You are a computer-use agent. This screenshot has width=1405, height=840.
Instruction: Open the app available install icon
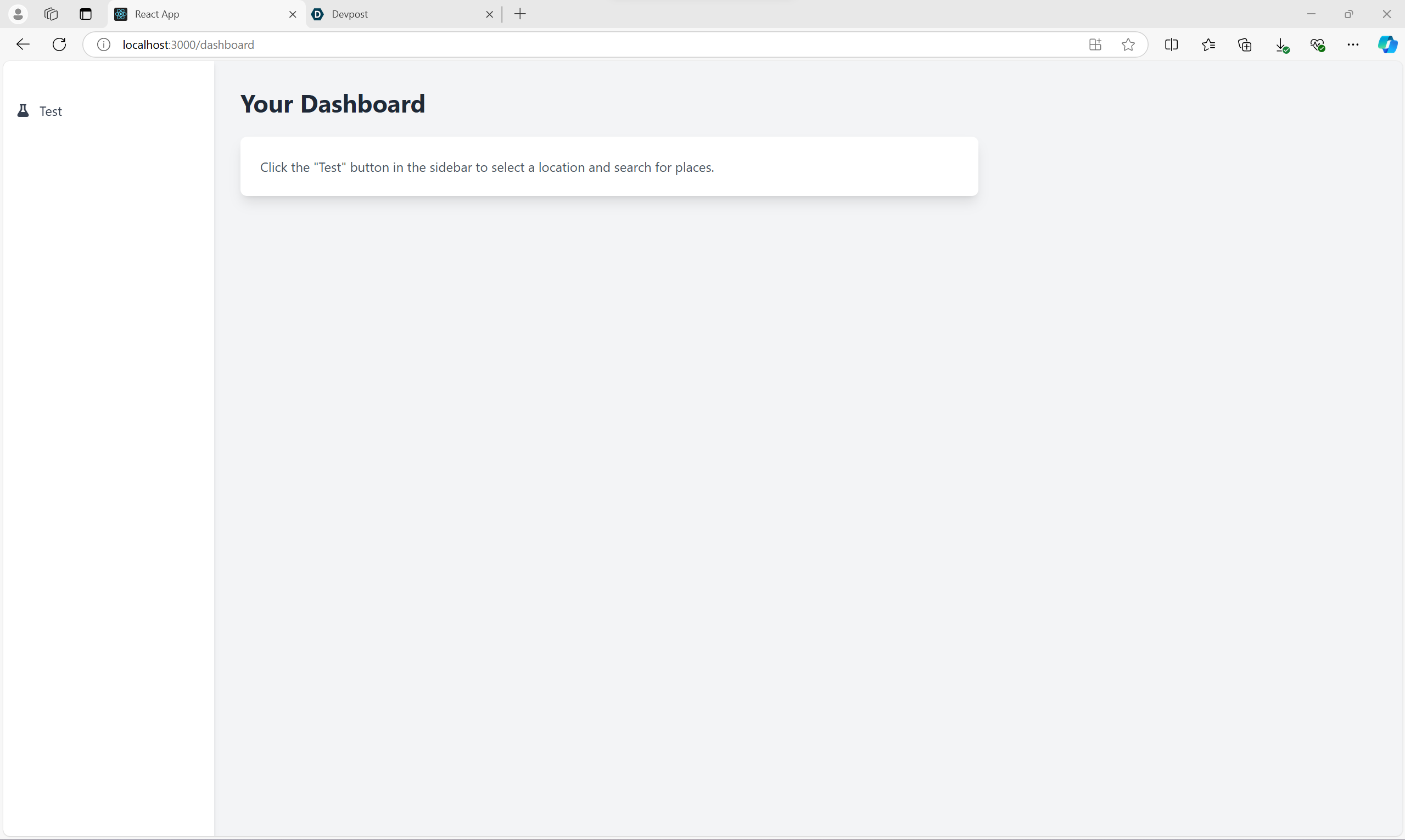tap(1095, 44)
